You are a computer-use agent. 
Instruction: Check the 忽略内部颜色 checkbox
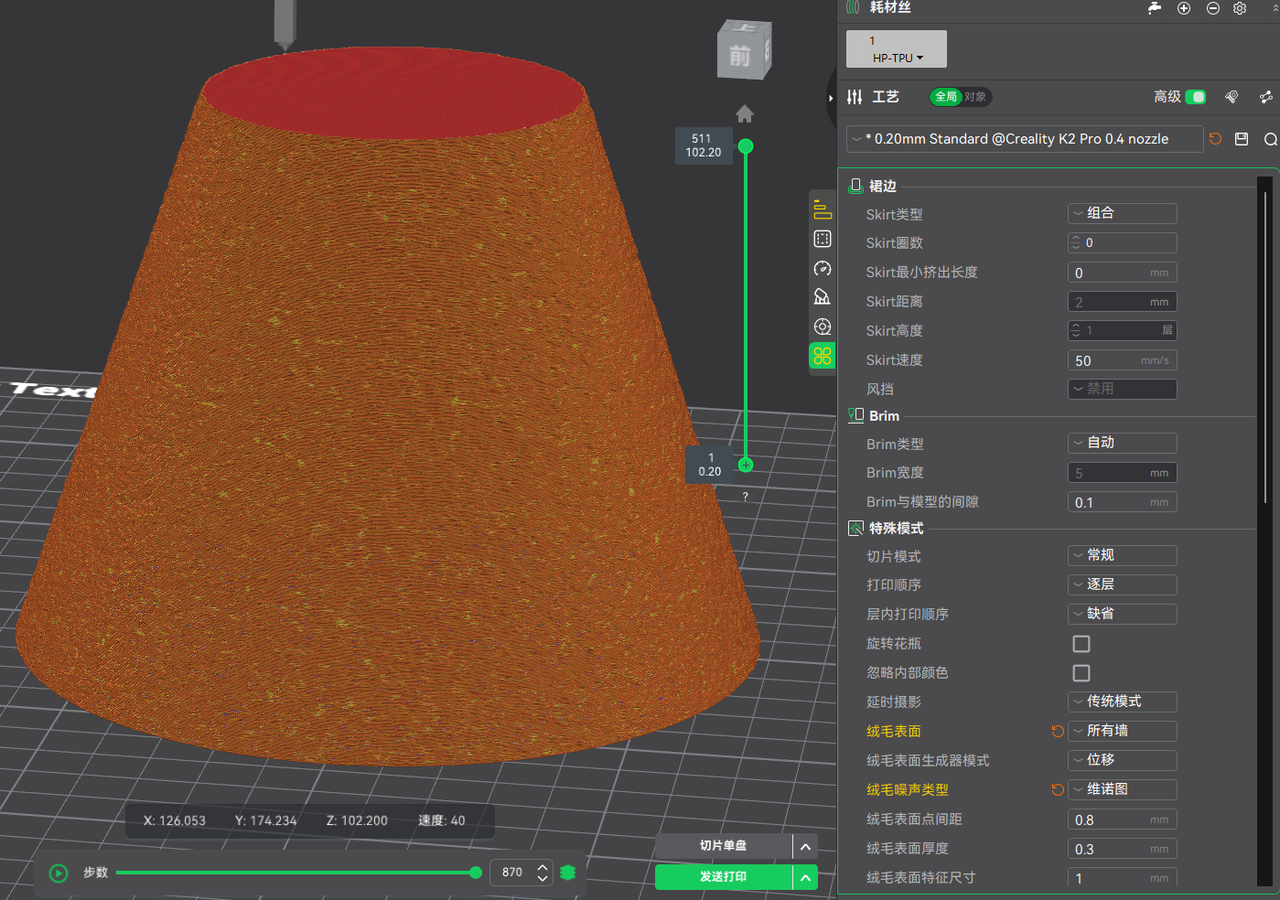coord(1081,673)
